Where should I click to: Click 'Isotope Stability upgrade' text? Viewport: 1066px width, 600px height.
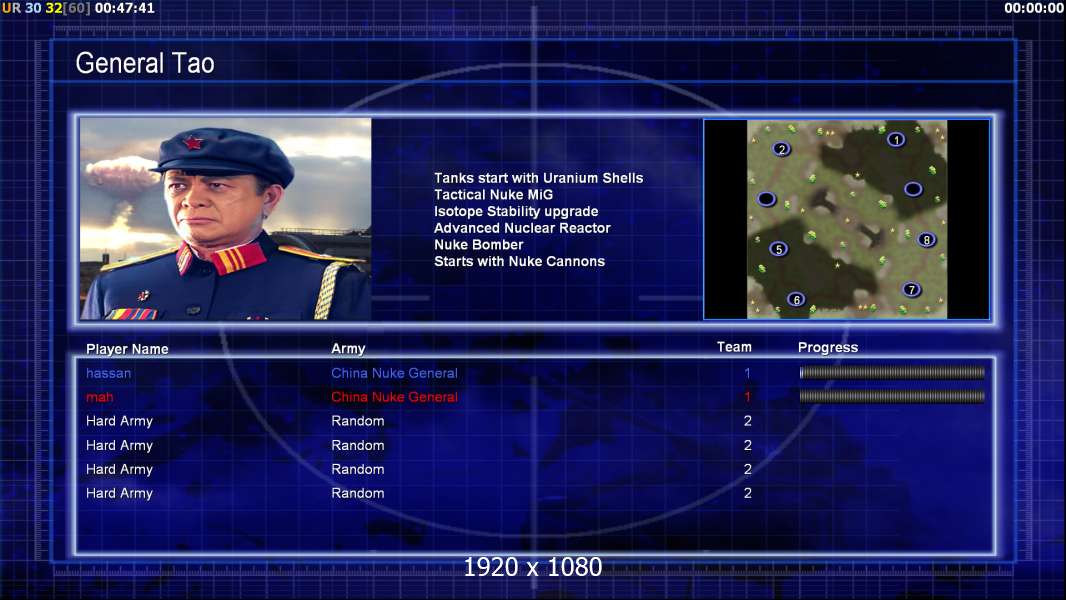pos(516,211)
